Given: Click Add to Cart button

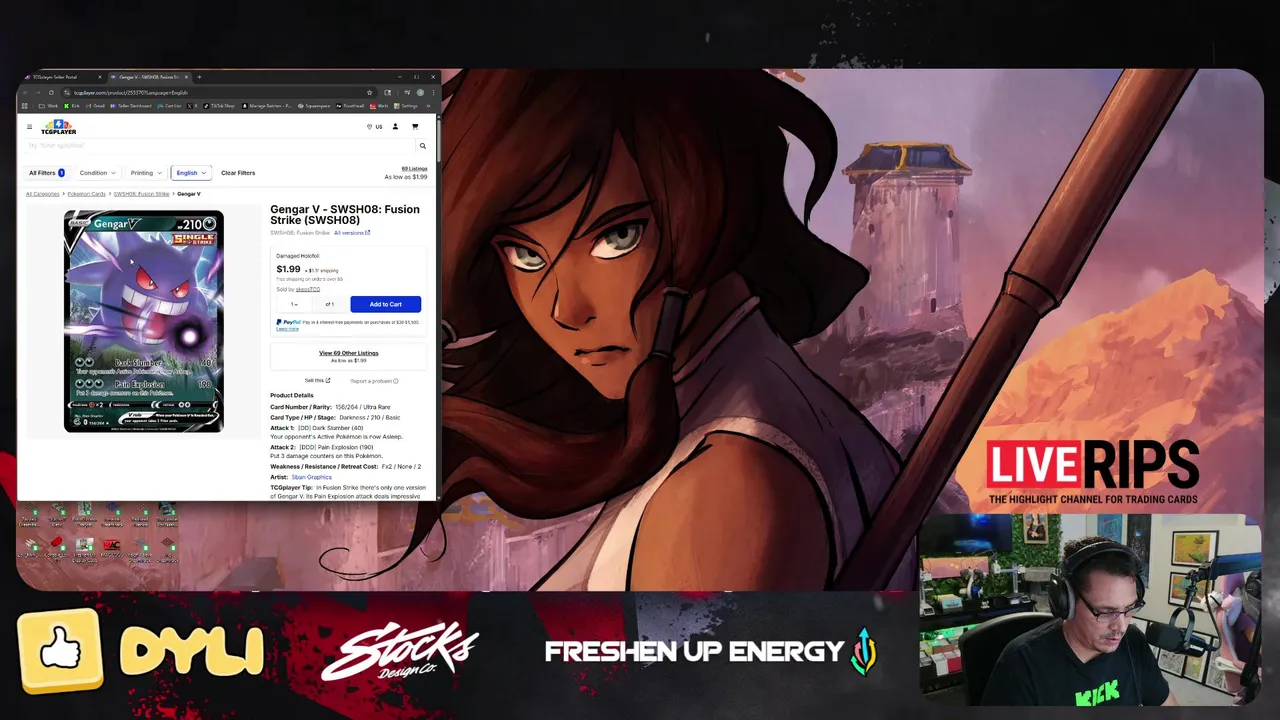Looking at the screenshot, I should coord(385,304).
